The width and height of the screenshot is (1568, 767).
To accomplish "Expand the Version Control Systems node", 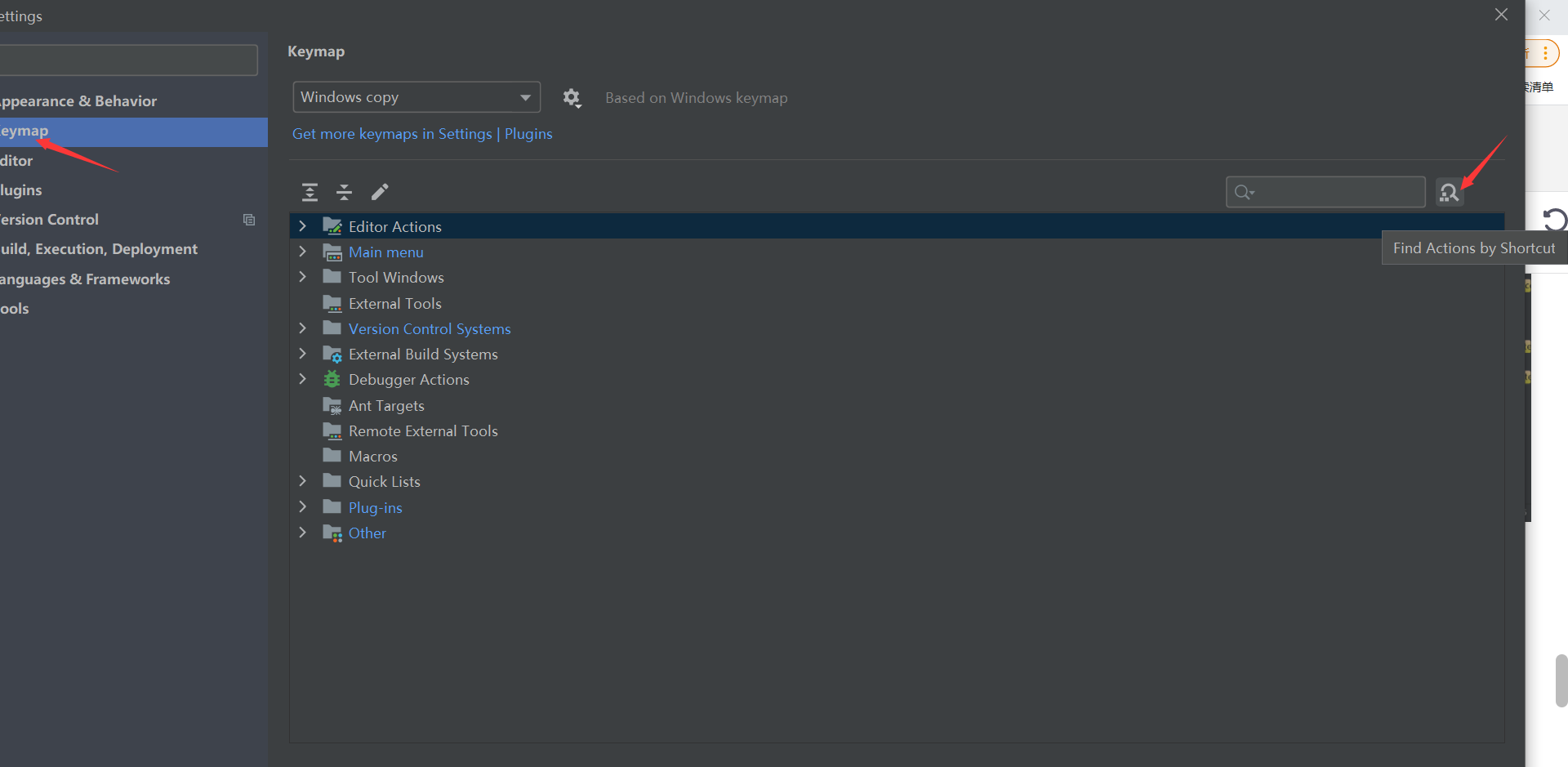I will [x=302, y=328].
